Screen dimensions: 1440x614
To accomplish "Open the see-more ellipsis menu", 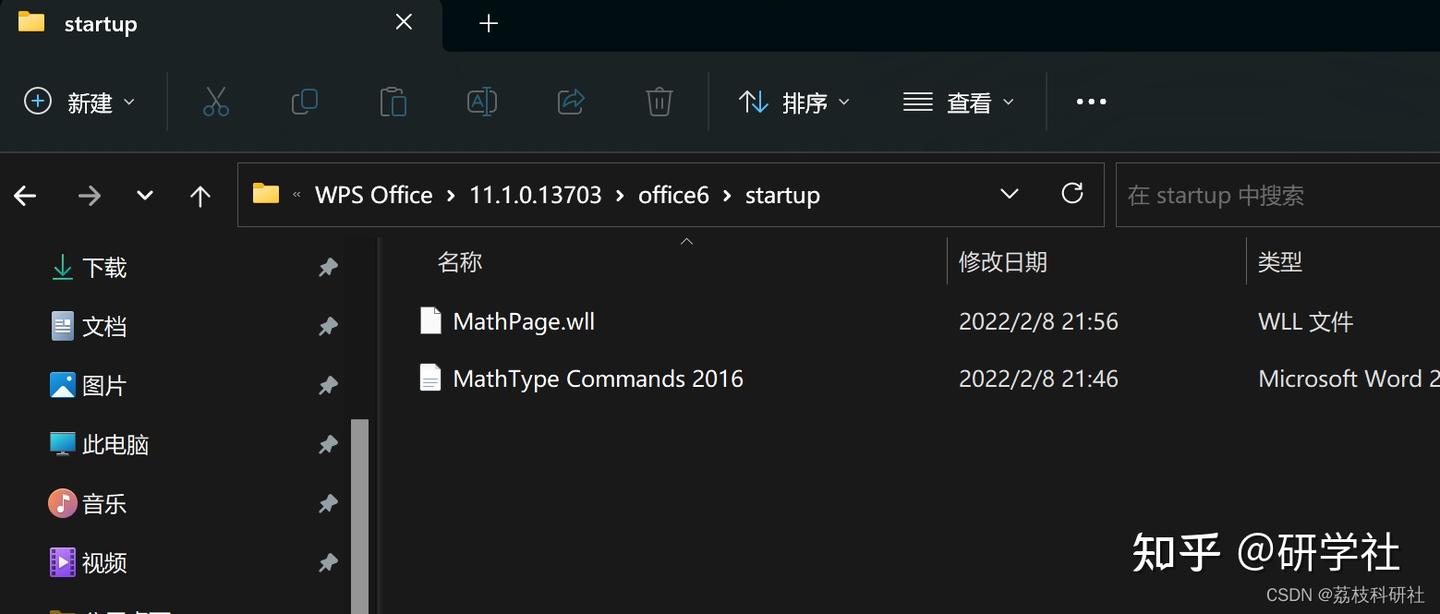I will point(1090,101).
